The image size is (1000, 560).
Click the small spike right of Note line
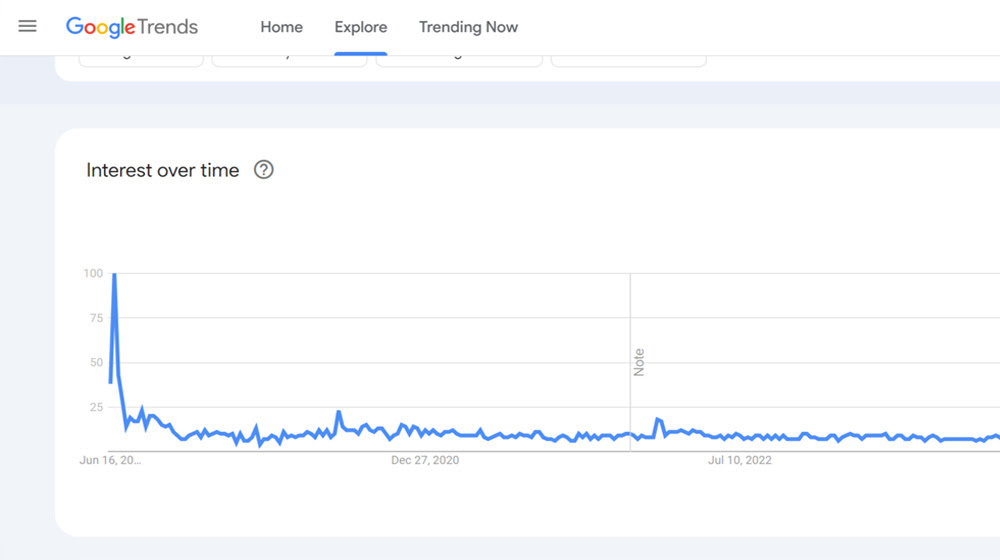[x=657, y=419]
